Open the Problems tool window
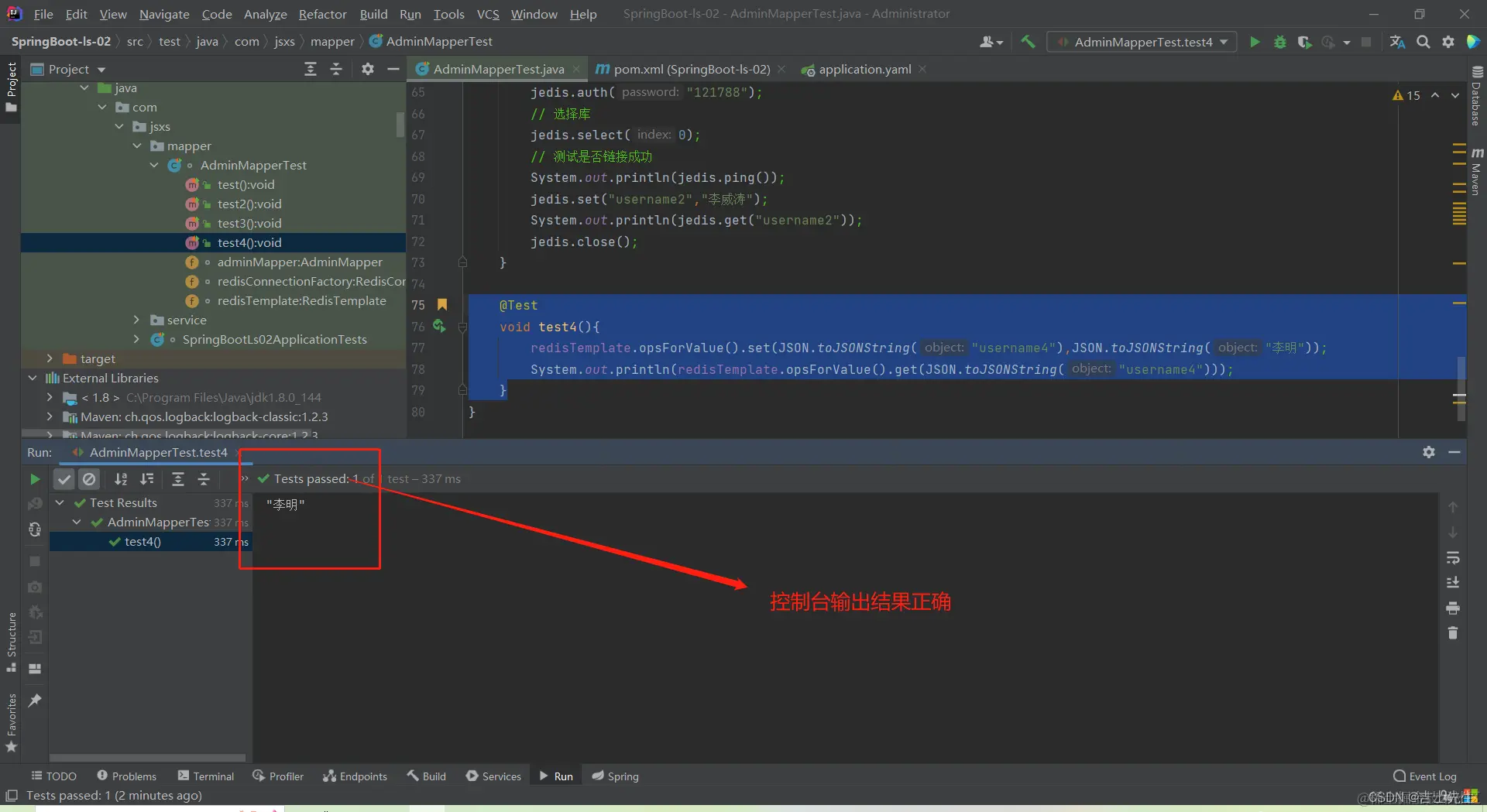 (x=126, y=776)
